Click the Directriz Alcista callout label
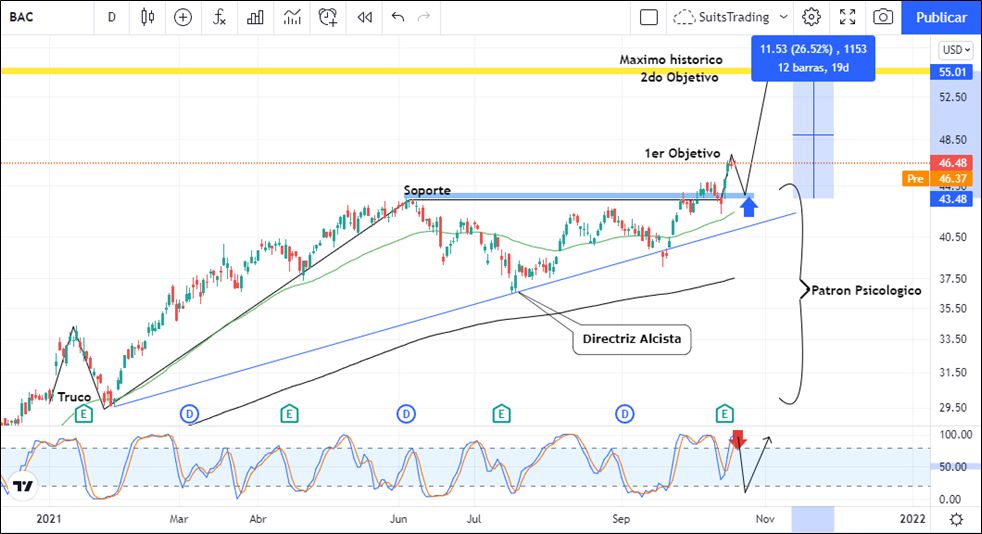The image size is (982, 534). [x=632, y=339]
